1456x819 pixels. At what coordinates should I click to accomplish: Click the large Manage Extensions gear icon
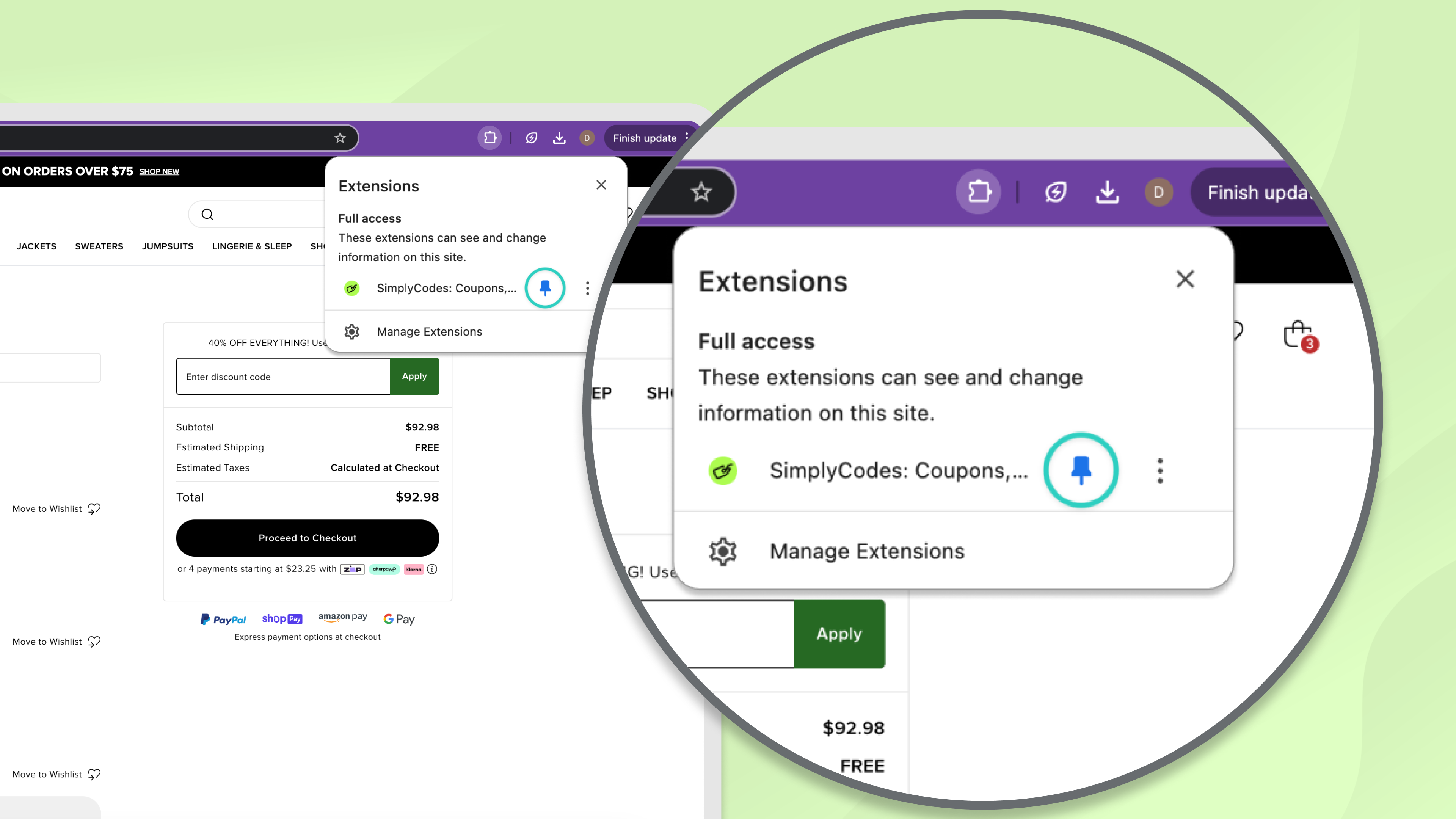[x=723, y=551]
